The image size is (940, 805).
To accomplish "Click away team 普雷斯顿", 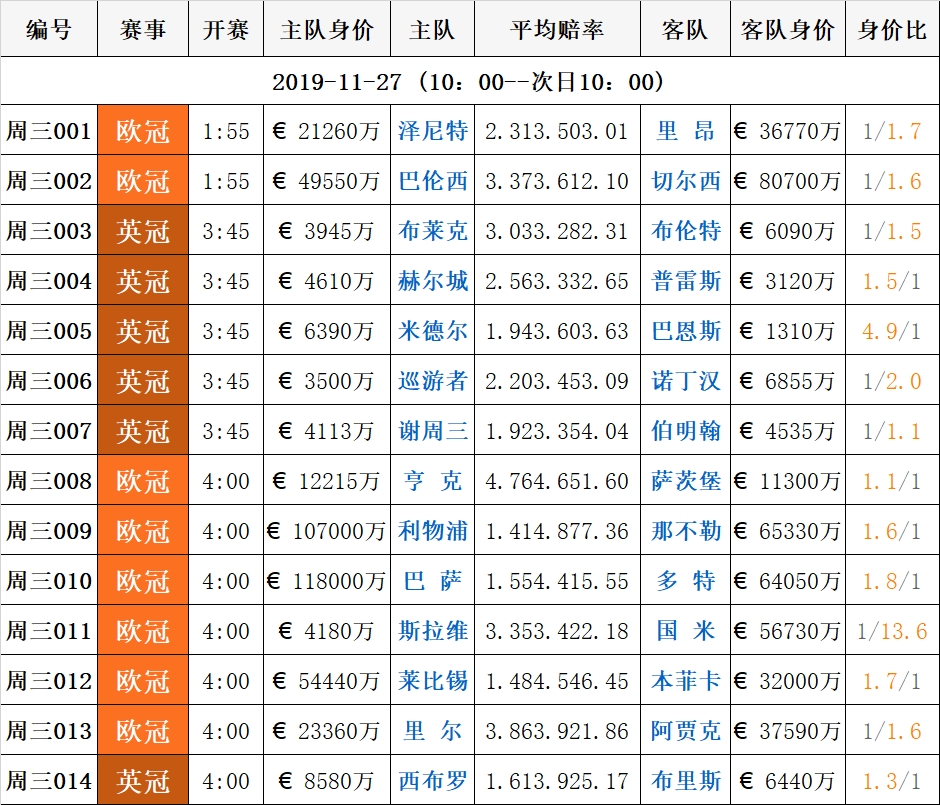I will (685, 281).
